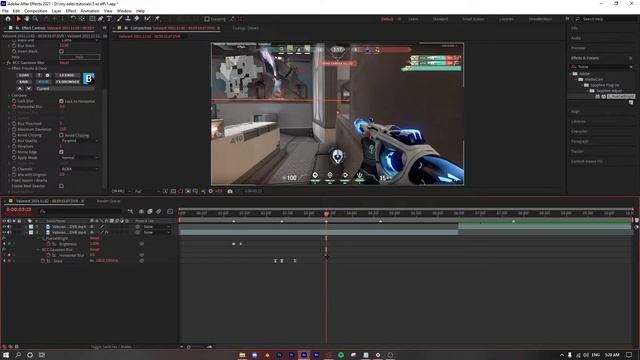
Task: Click the LOAD preset button
Action: (24, 76)
